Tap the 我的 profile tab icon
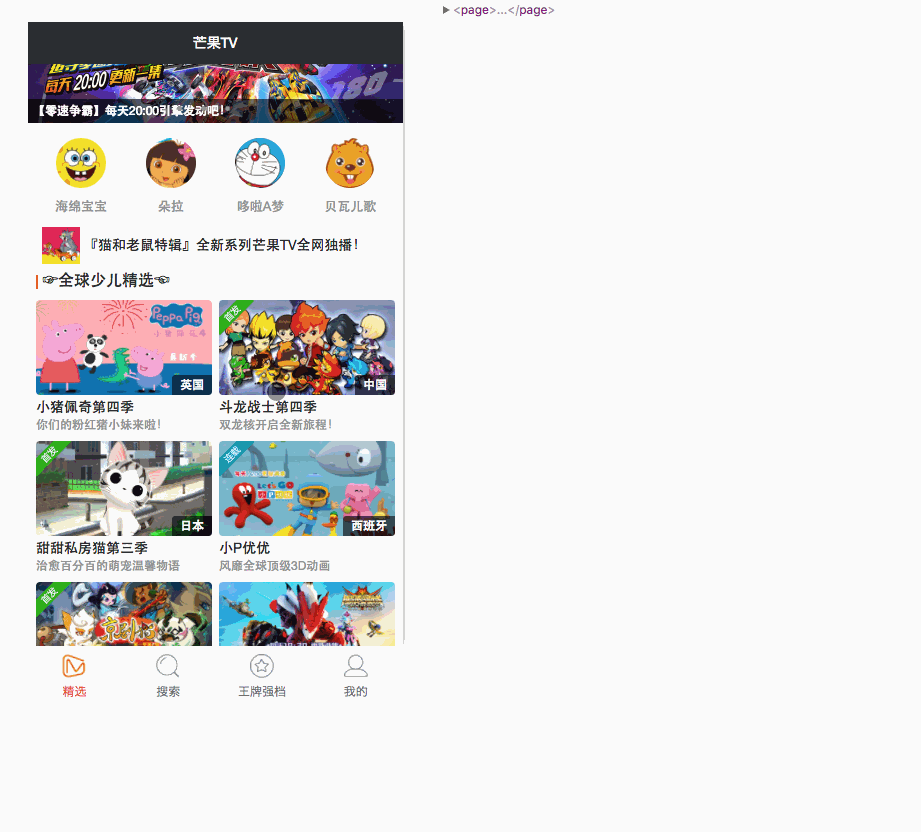Screen dimensions: 921x832 click(355, 666)
